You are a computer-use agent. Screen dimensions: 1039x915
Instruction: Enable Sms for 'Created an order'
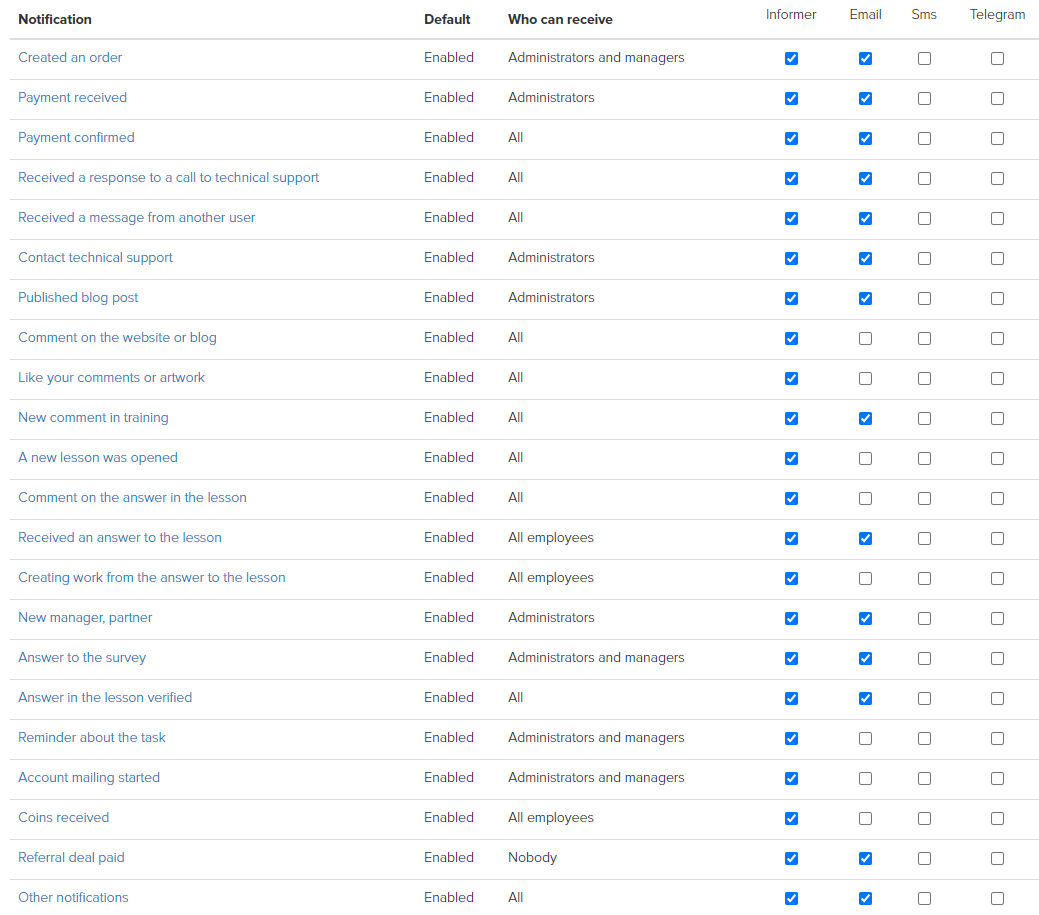[x=924, y=58]
